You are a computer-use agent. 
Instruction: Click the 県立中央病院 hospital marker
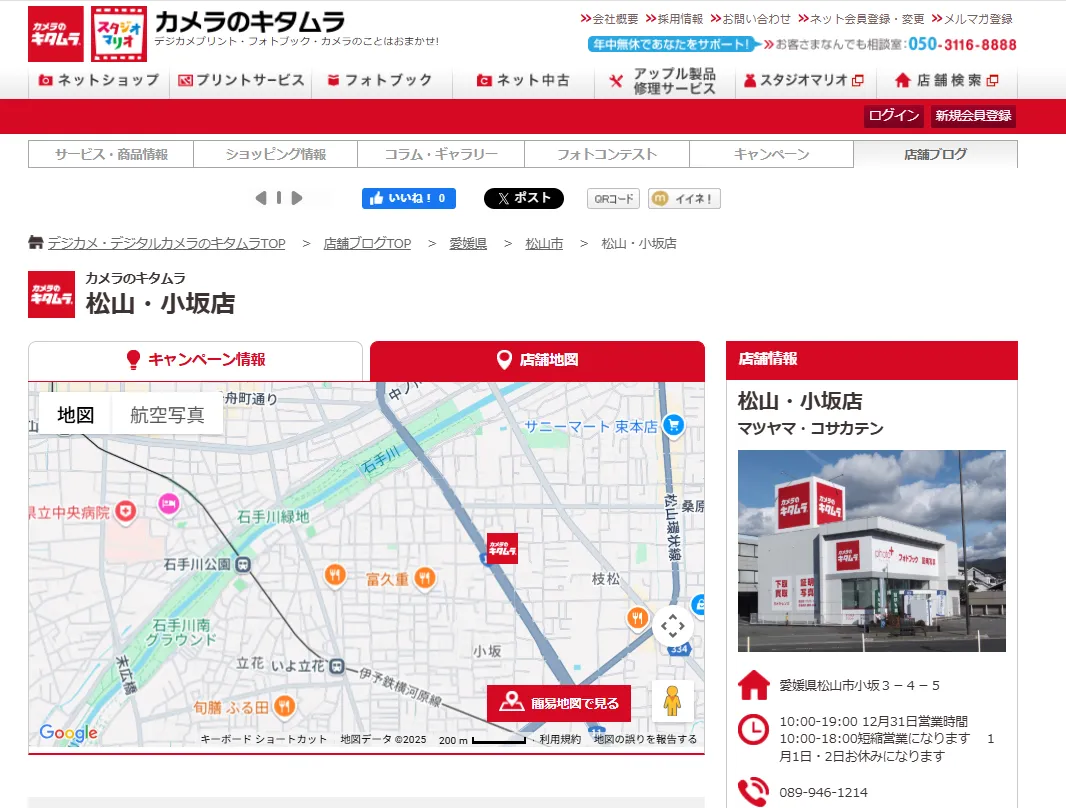pyautogui.click(x=125, y=512)
